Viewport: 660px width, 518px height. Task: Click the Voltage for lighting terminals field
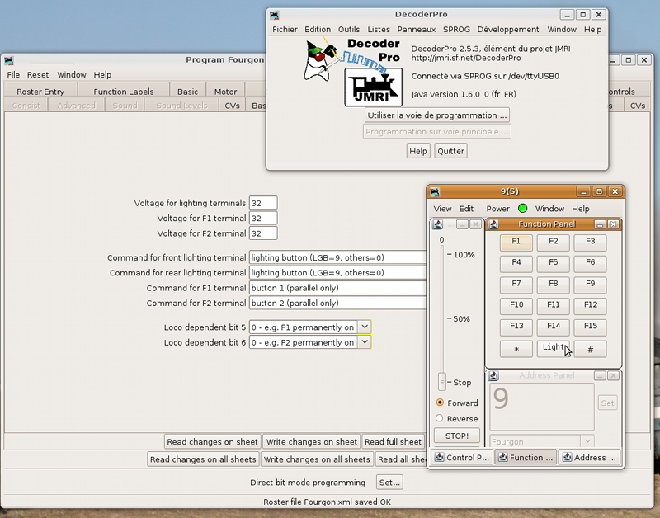point(263,203)
